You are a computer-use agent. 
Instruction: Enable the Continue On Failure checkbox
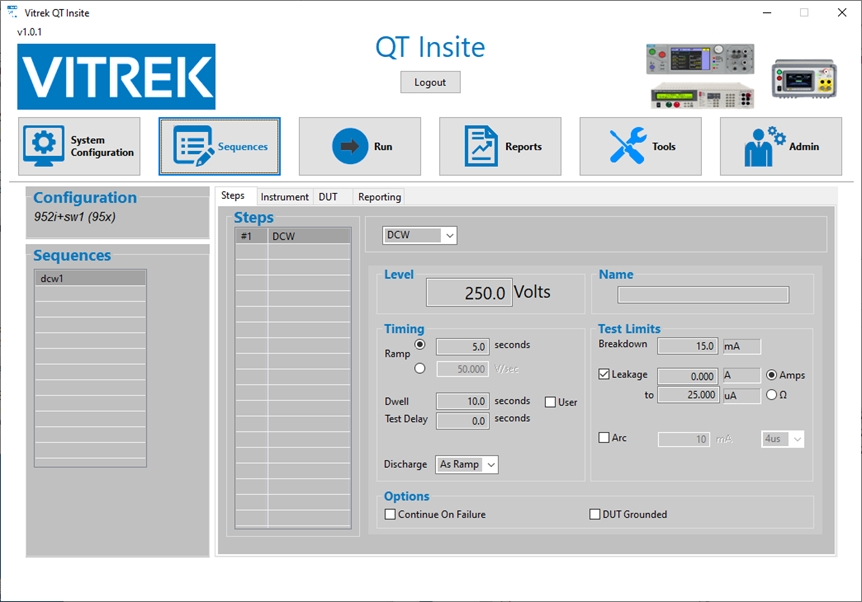[x=391, y=515]
